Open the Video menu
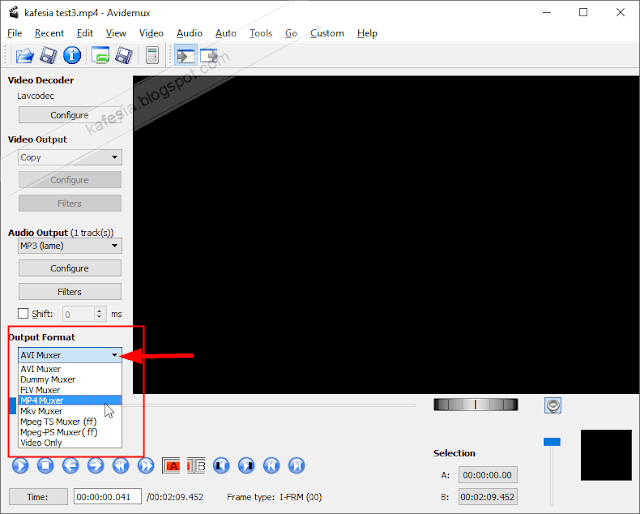Viewport: 640px width, 514px height. (151, 33)
